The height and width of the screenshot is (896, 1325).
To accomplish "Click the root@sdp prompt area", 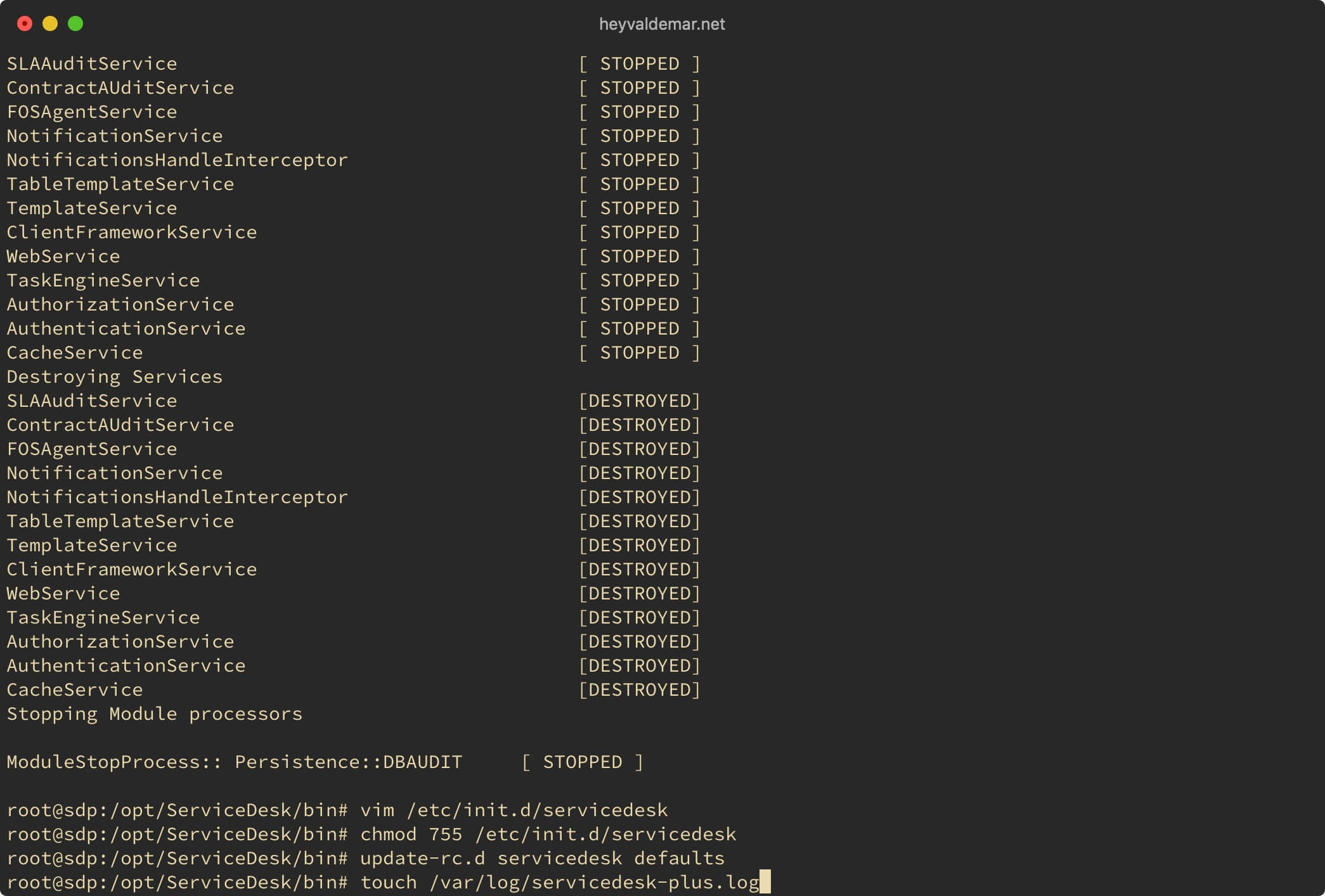I will tap(169, 881).
